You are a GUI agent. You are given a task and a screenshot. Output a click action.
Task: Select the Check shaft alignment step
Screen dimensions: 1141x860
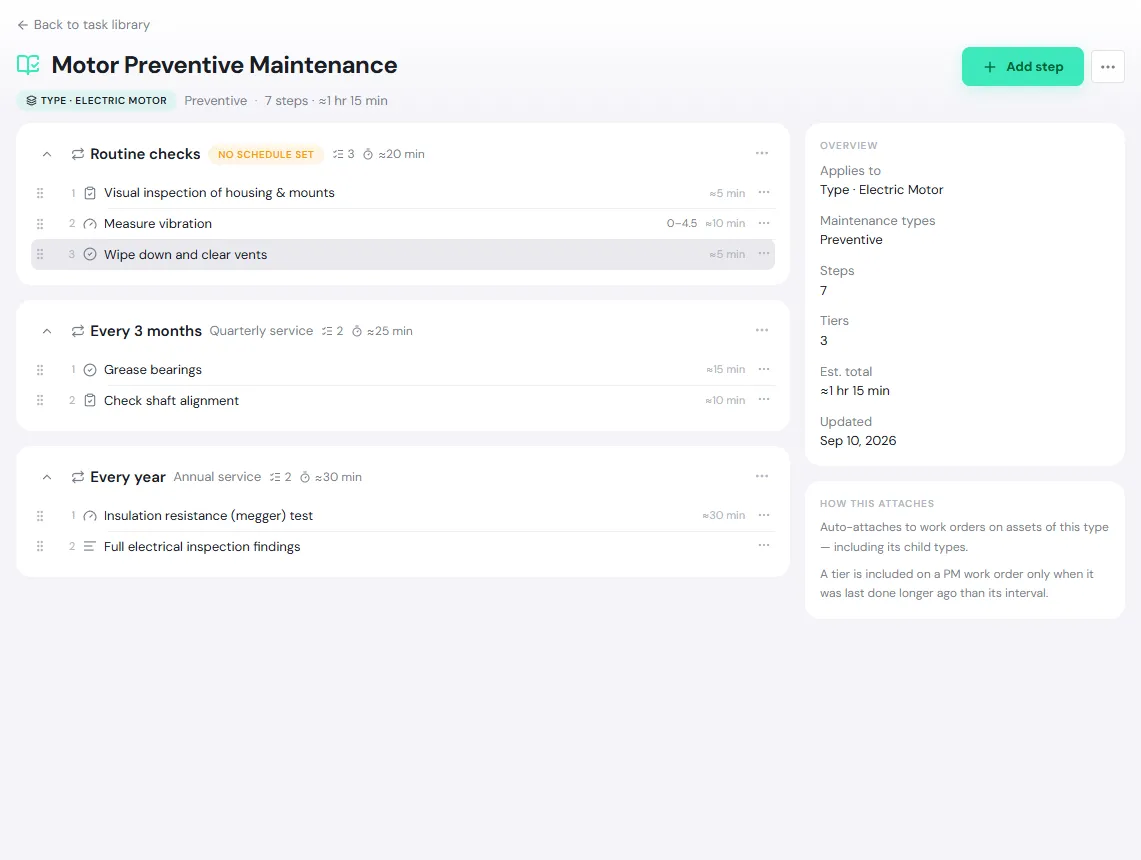click(403, 400)
